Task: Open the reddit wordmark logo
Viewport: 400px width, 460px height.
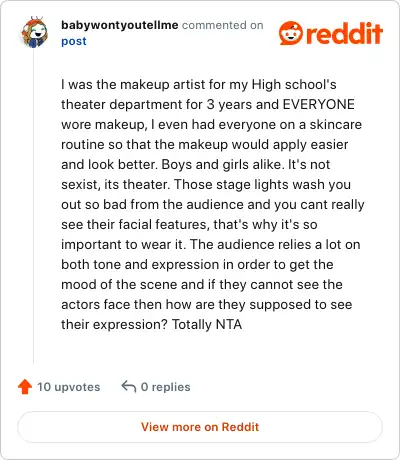Action: (344, 33)
